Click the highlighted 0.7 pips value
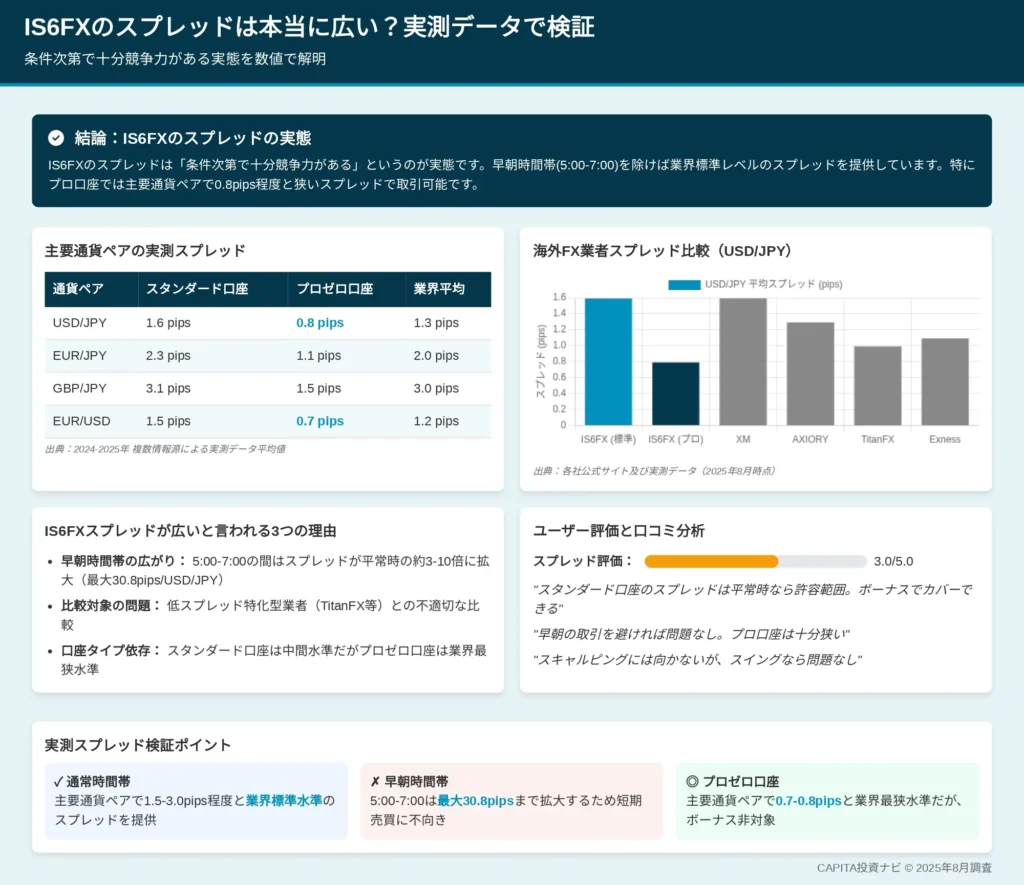The height and width of the screenshot is (885, 1024). pyautogui.click(x=319, y=421)
